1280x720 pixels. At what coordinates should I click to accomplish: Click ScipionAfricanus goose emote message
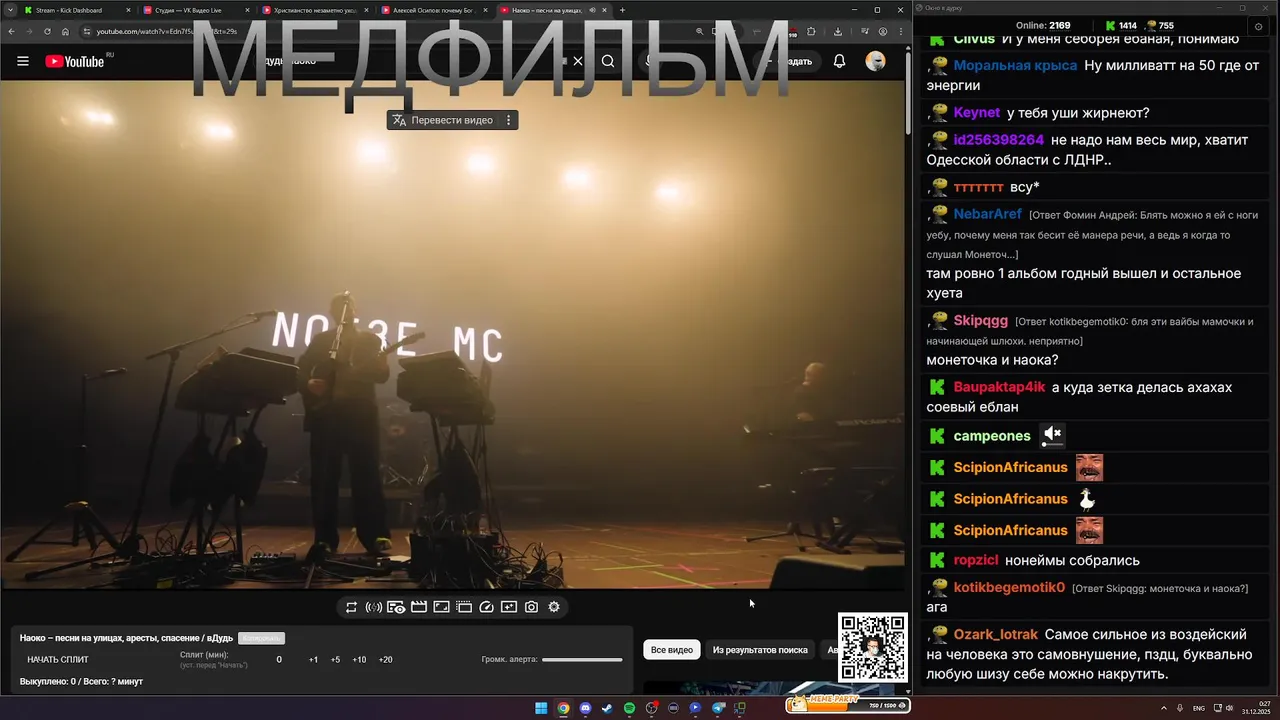point(1087,499)
